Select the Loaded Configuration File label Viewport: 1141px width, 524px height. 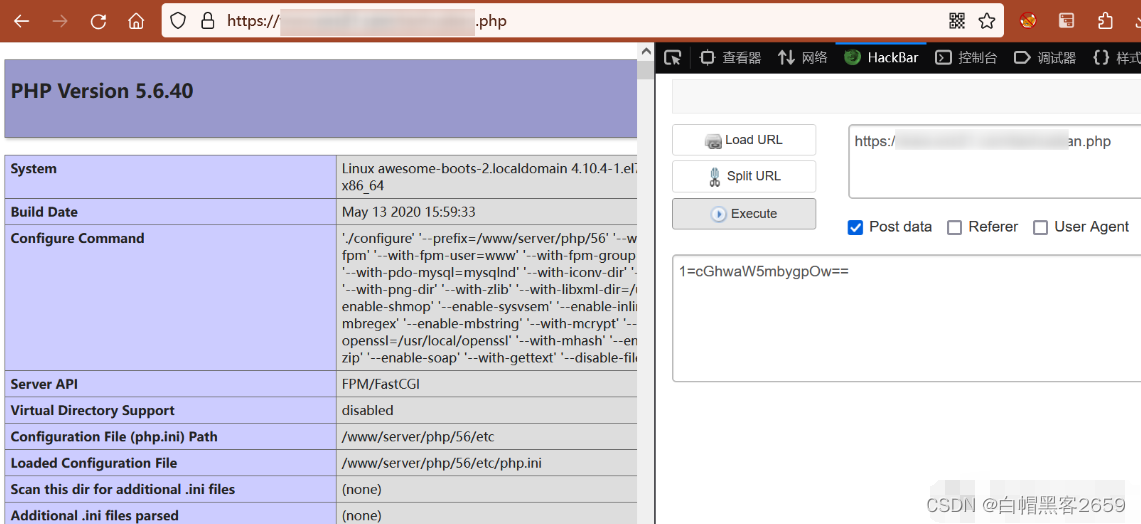click(94, 463)
